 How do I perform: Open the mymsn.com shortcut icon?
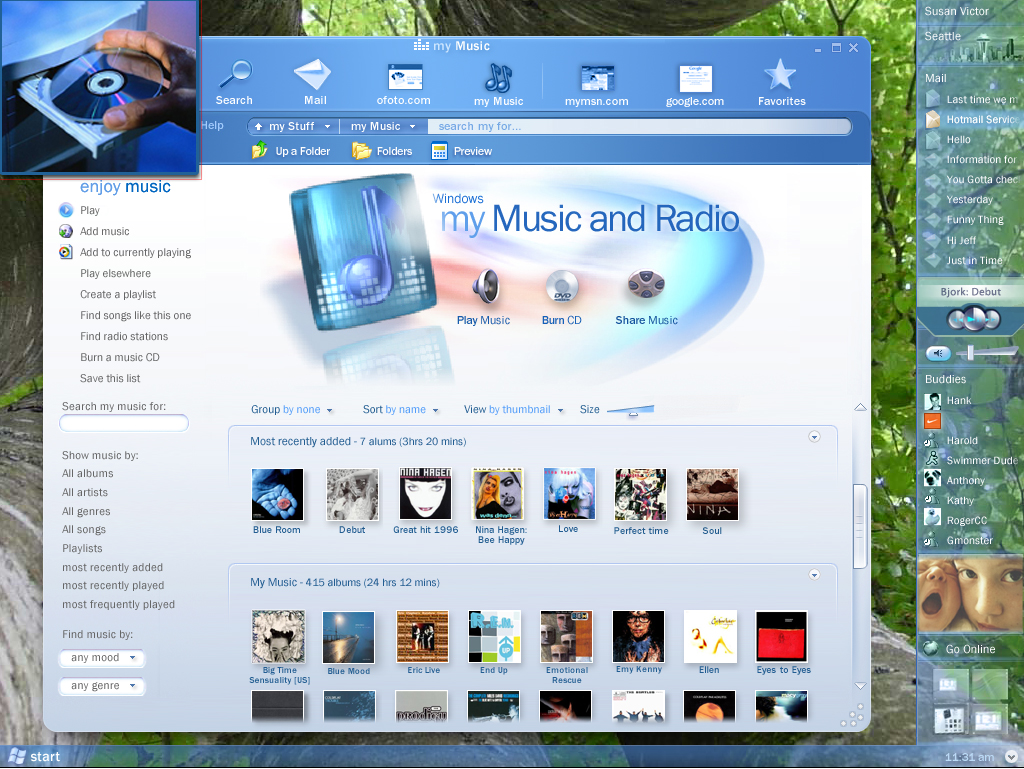(598, 78)
